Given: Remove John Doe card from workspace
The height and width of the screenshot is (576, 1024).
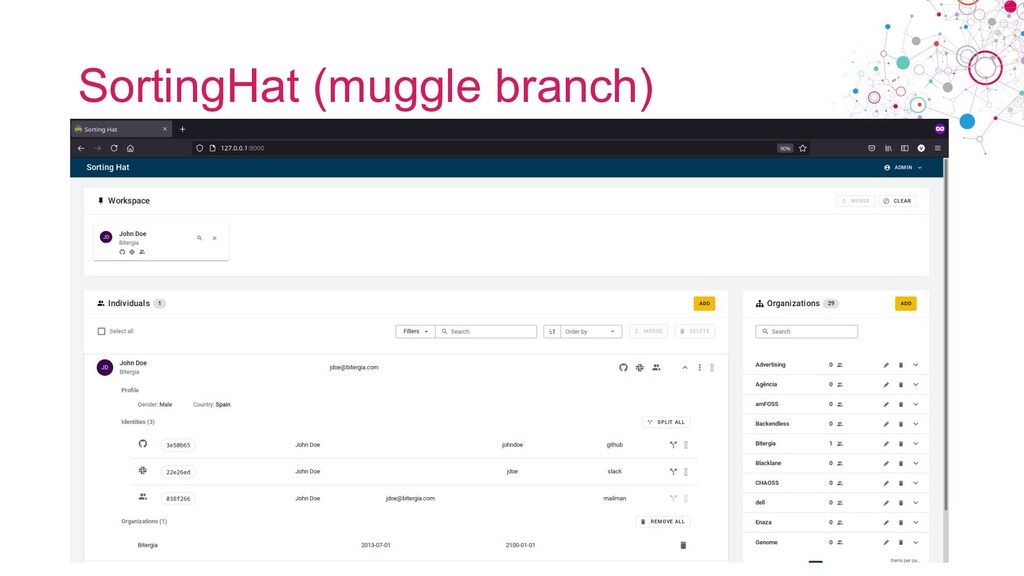Looking at the screenshot, I should coord(214,238).
